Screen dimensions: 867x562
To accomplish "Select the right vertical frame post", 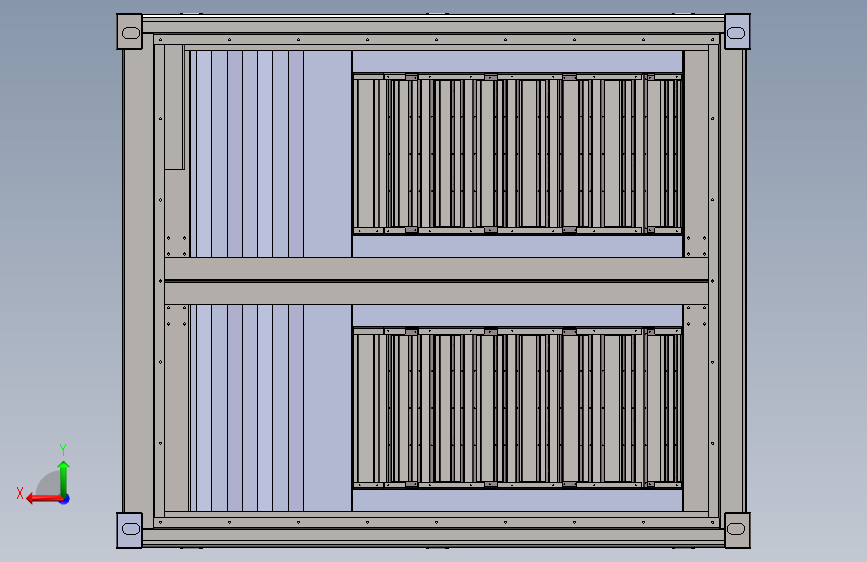I will pos(732,281).
